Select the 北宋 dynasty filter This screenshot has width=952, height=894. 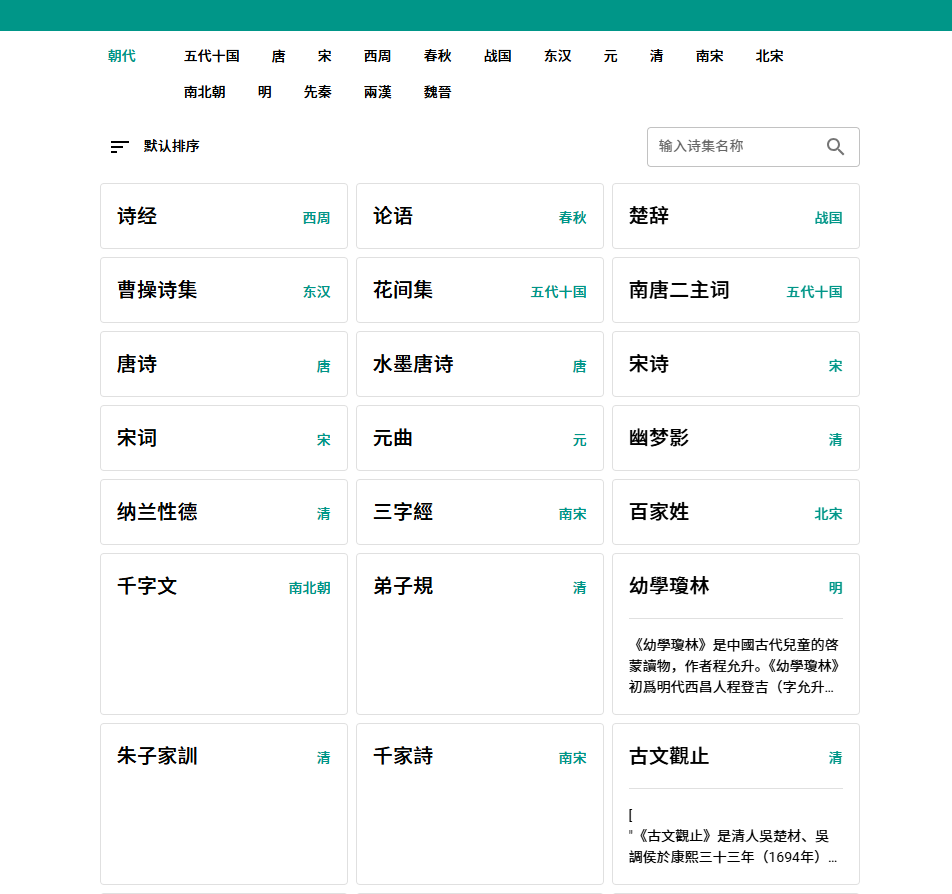(770, 56)
